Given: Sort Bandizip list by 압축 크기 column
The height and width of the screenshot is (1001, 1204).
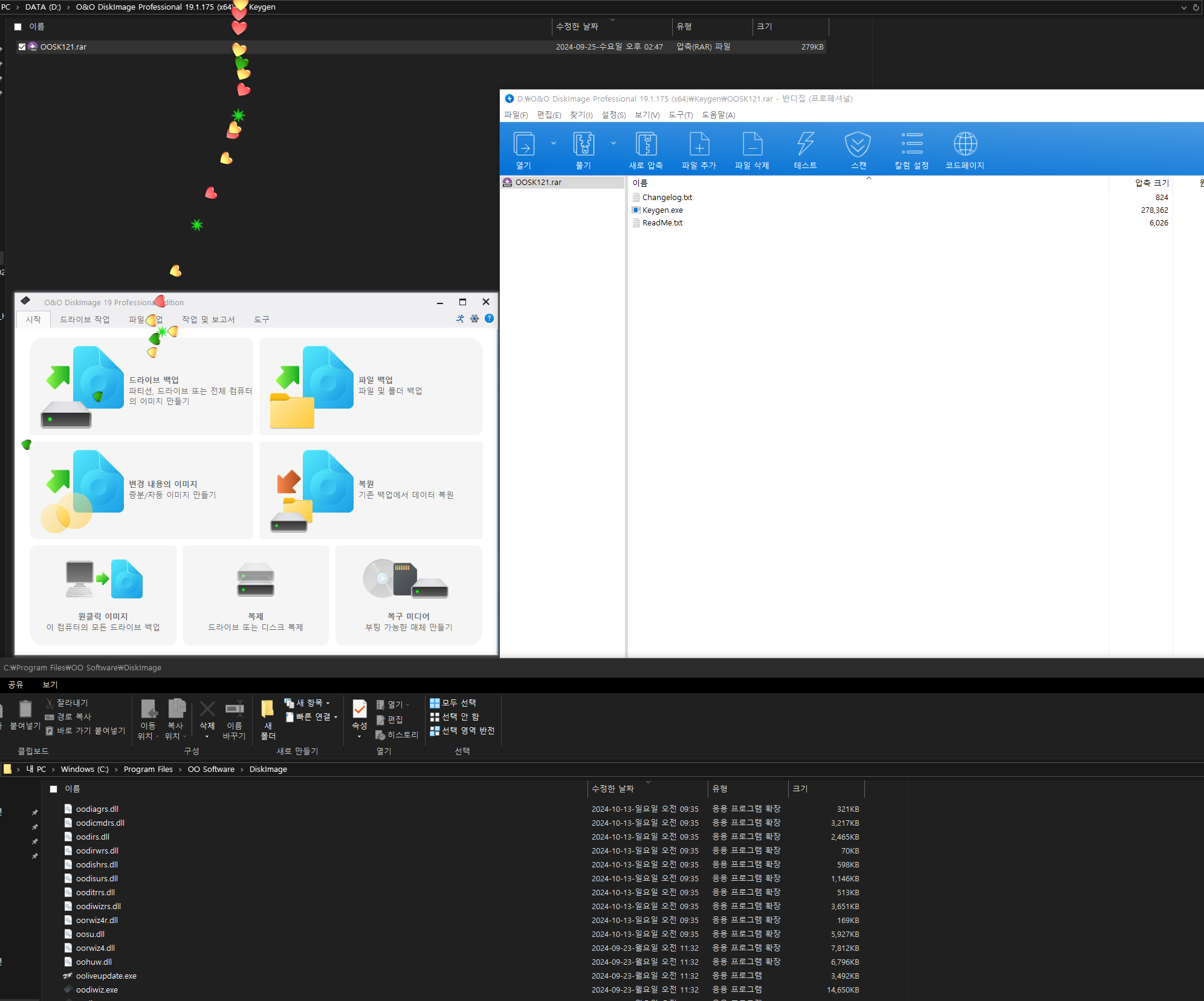Looking at the screenshot, I should click(1151, 183).
